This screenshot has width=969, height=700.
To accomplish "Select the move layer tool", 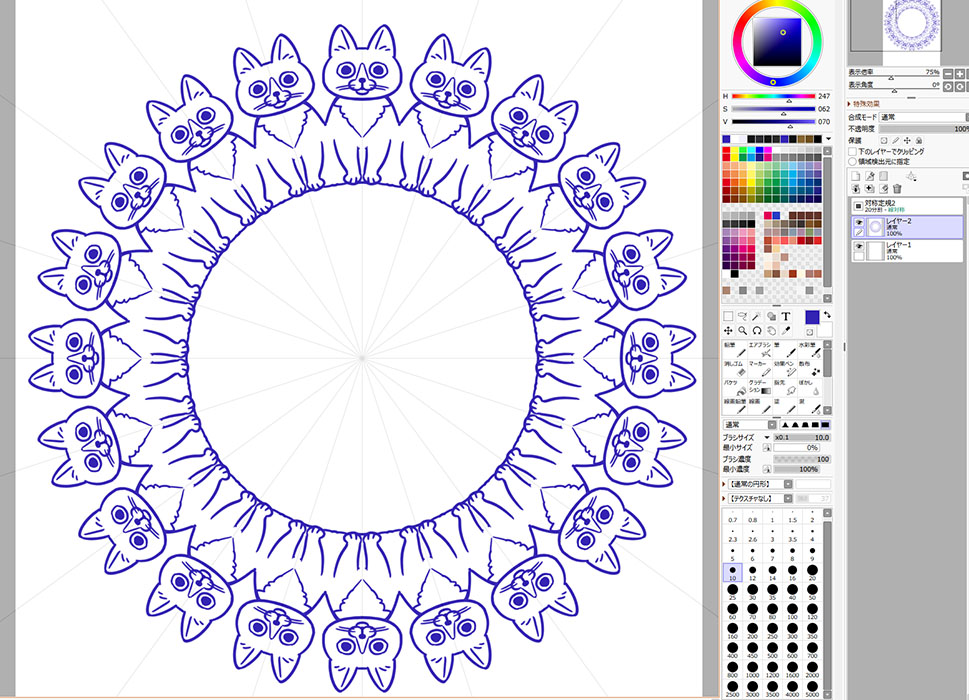I will click(728, 331).
